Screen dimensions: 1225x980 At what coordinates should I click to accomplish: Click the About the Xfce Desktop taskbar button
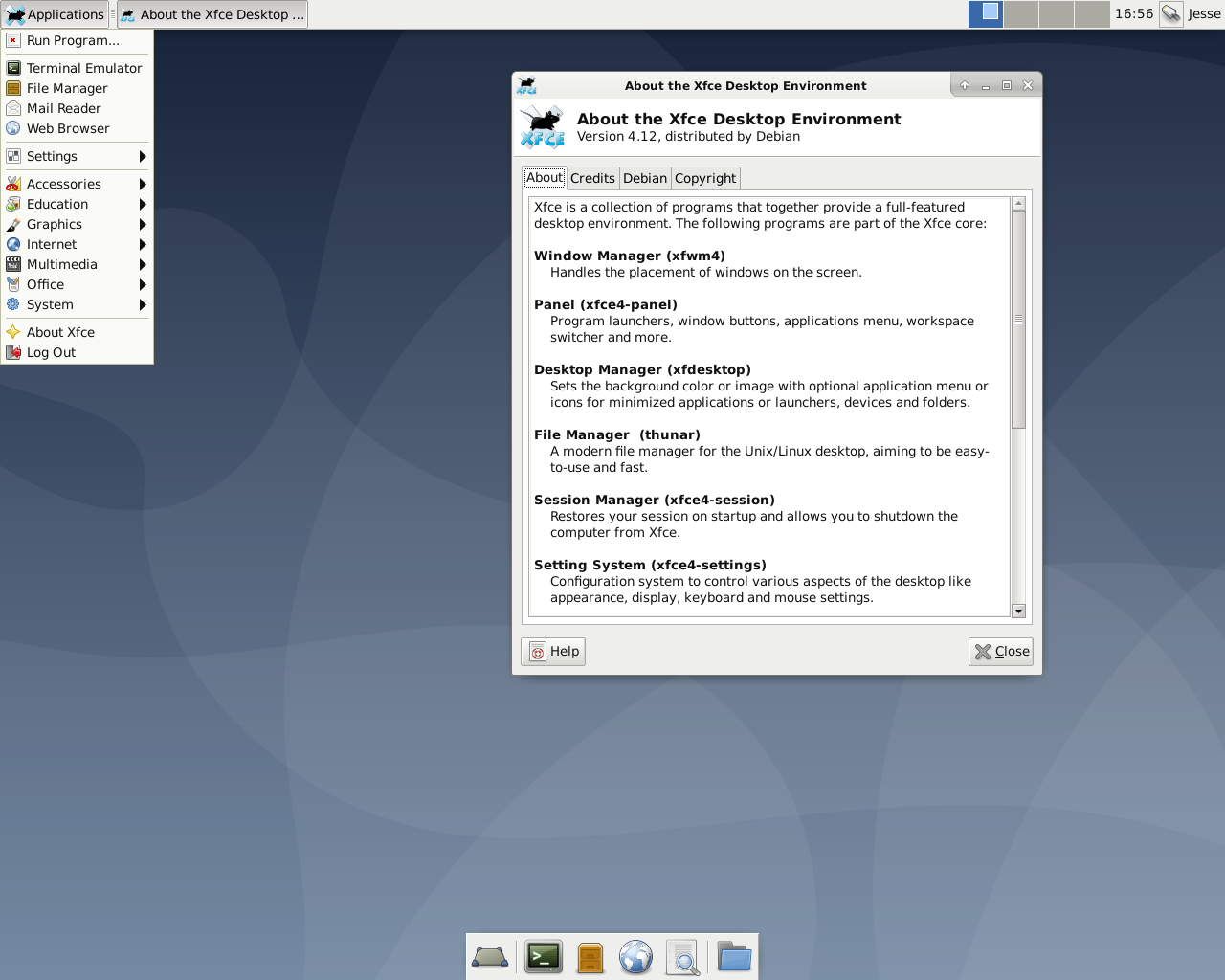tap(212, 14)
